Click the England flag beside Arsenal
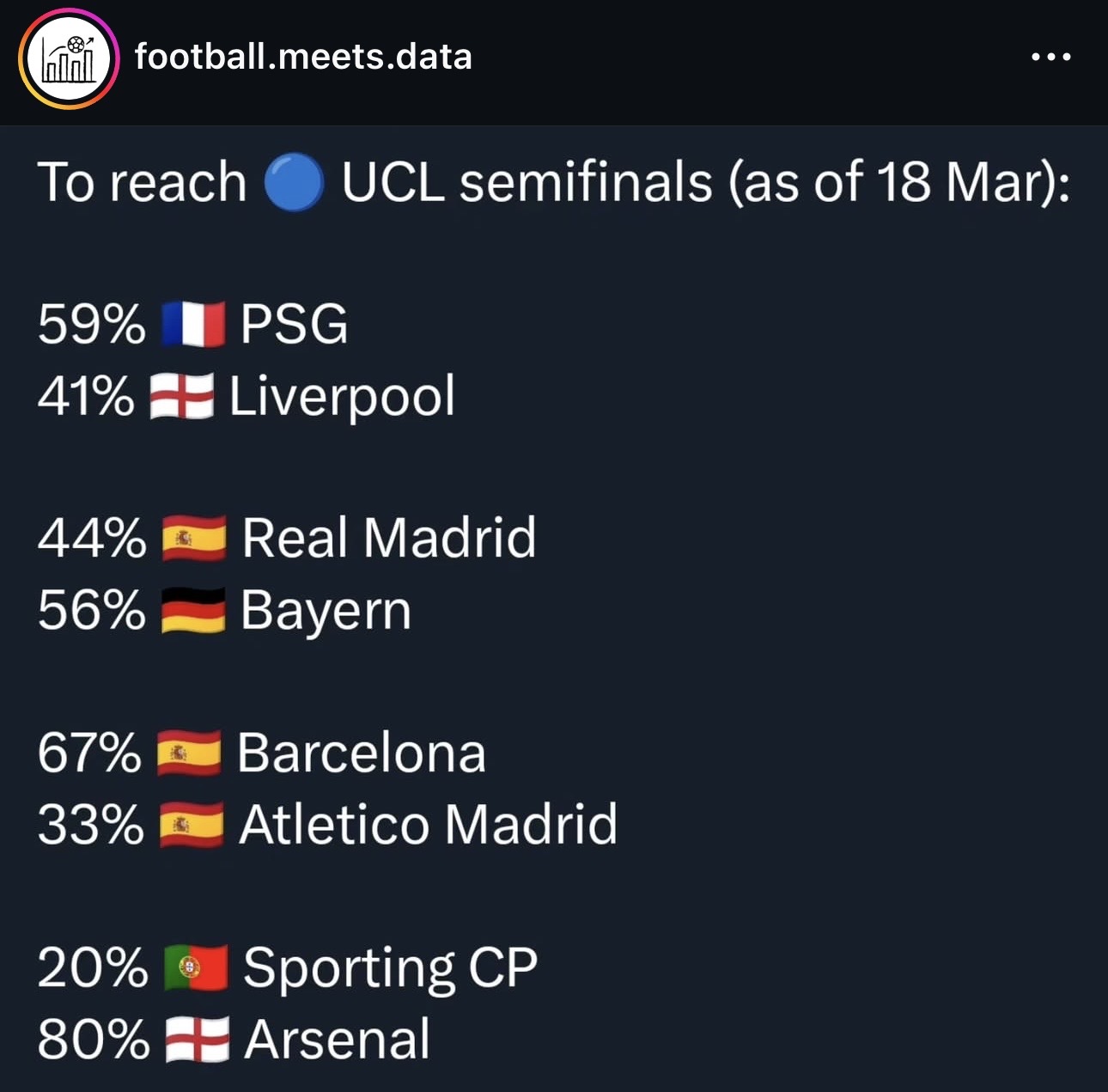The width and height of the screenshot is (1108, 1092). [x=197, y=1040]
